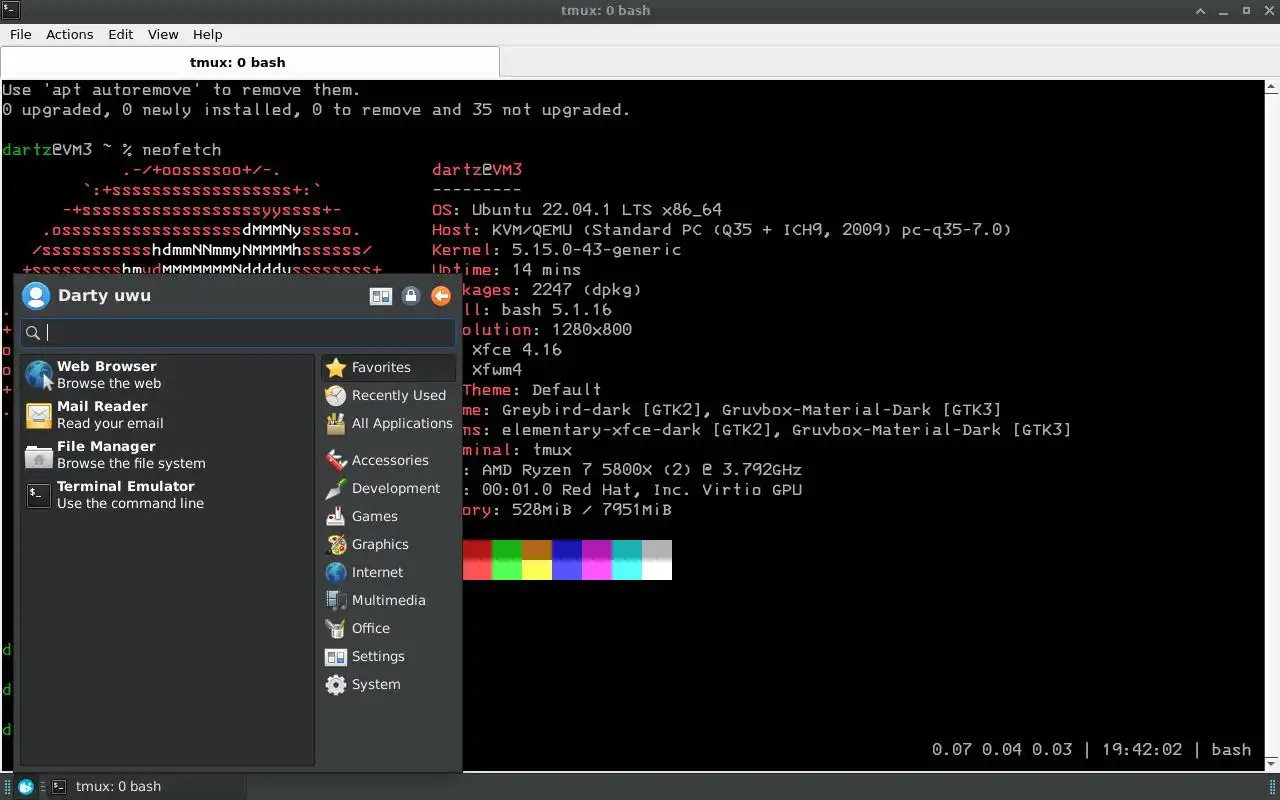Open the Settings category icon

[336, 656]
